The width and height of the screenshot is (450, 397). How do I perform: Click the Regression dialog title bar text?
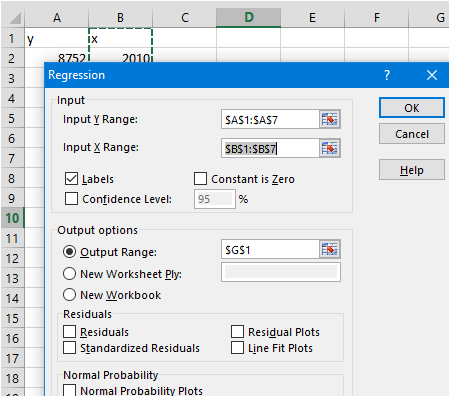tap(77, 75)
